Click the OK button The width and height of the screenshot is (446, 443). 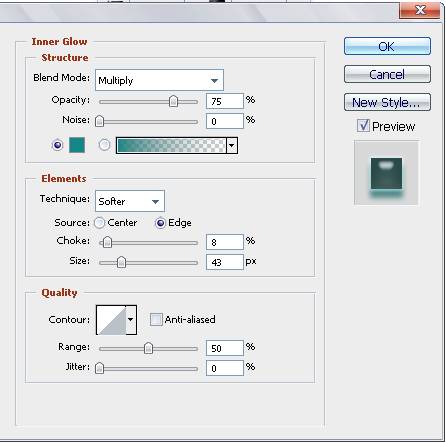(x=387, y=46)
